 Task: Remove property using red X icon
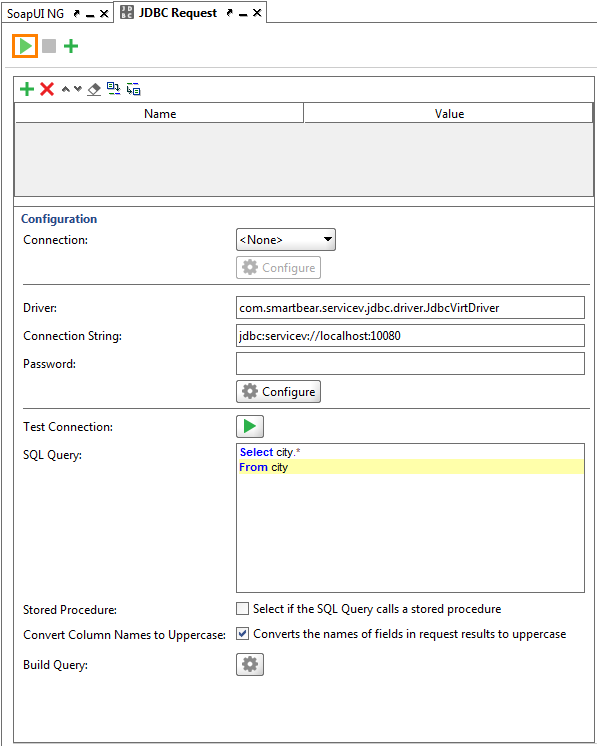47,89
